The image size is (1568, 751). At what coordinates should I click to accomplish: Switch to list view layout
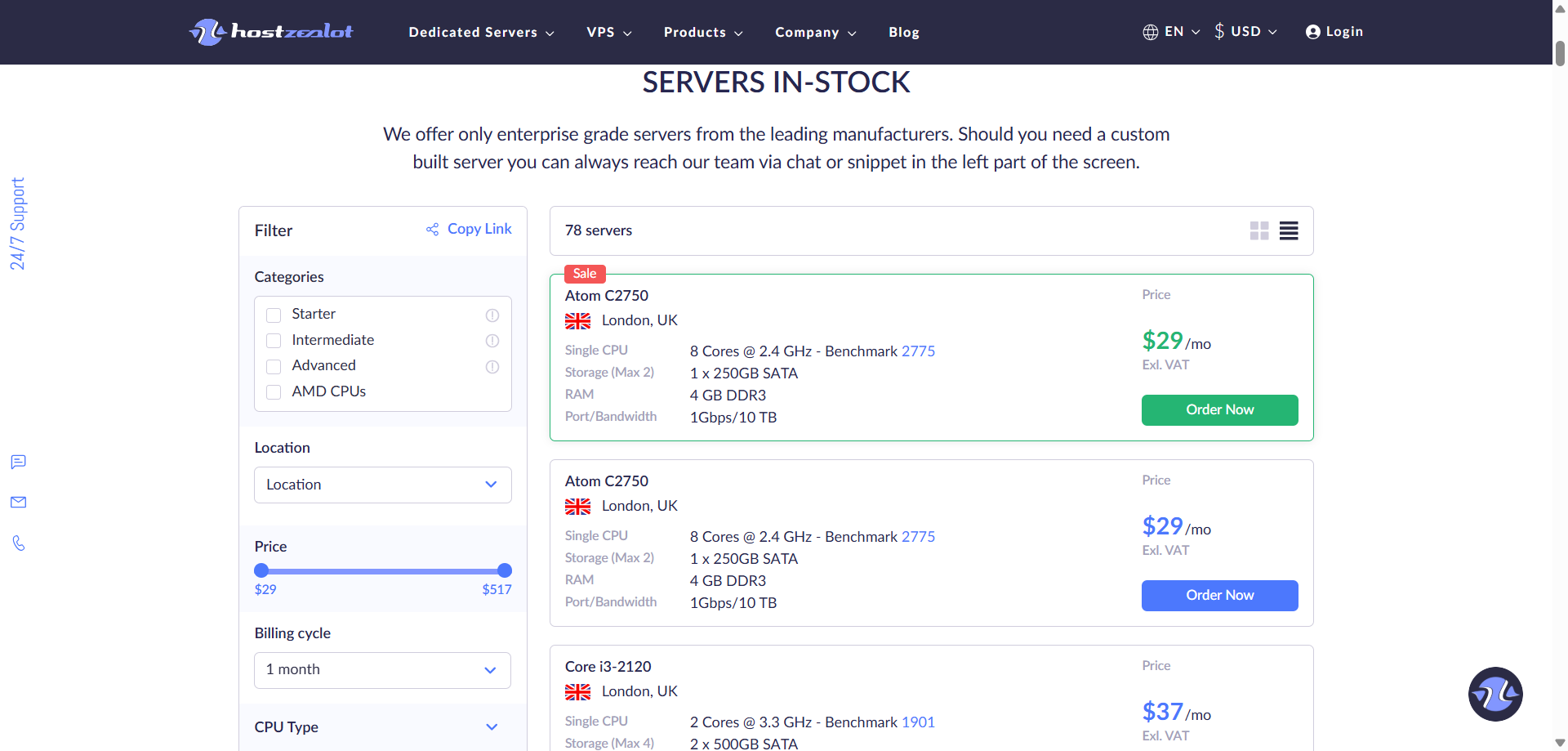pos(1289,230)
